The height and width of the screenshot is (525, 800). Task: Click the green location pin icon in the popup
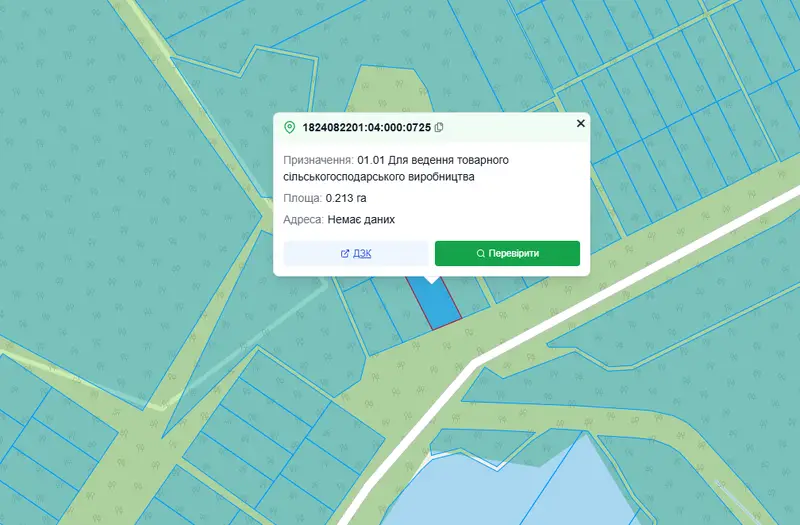point(289,128)
